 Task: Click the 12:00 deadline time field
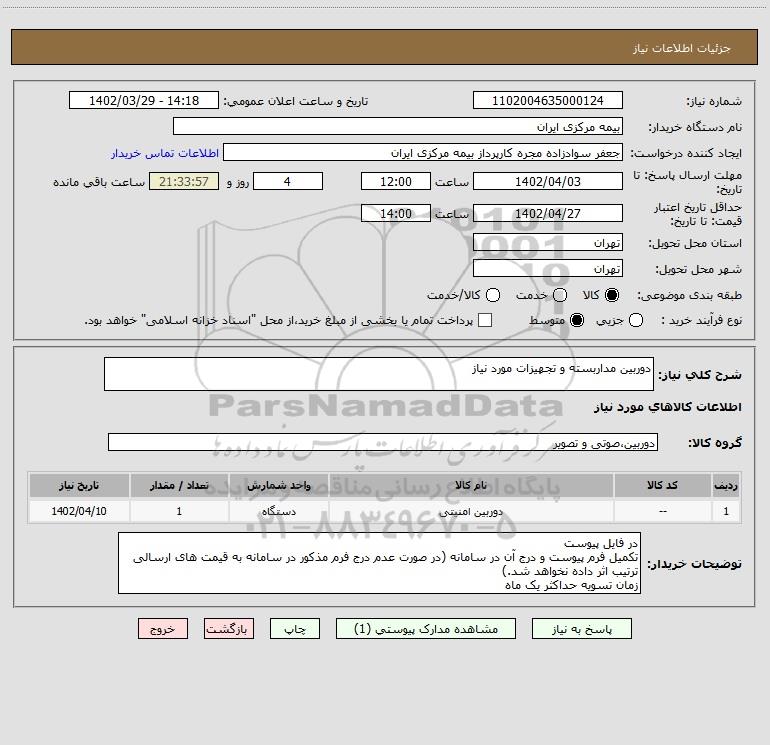point(396,181)
